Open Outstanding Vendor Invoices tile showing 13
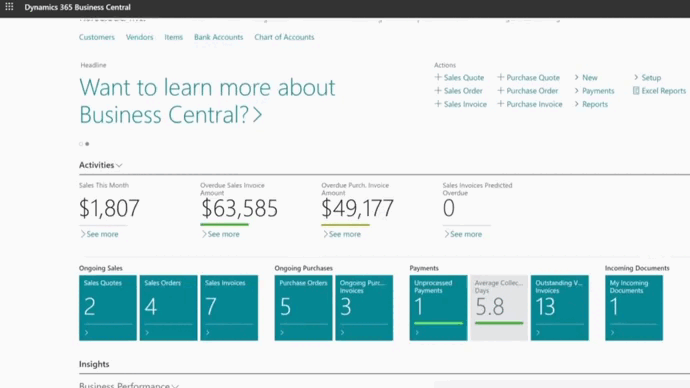The image size is (690, 388). [x=560, y=308]
